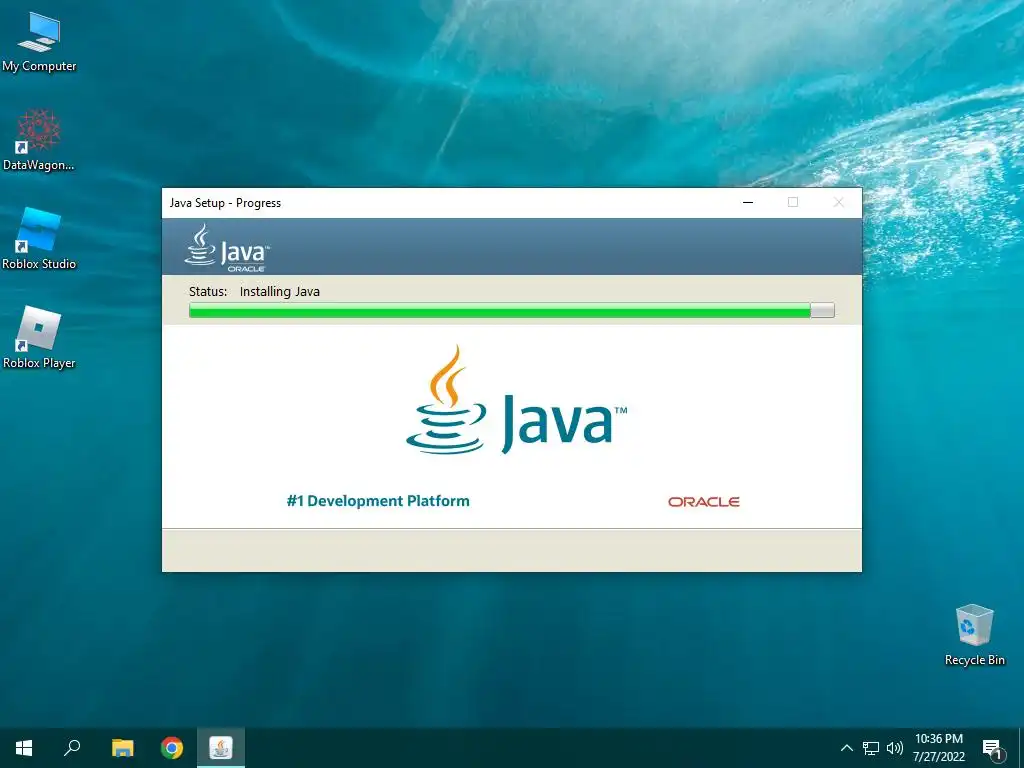Click the Show Desktop strip on taskbar

(1021, 748)
